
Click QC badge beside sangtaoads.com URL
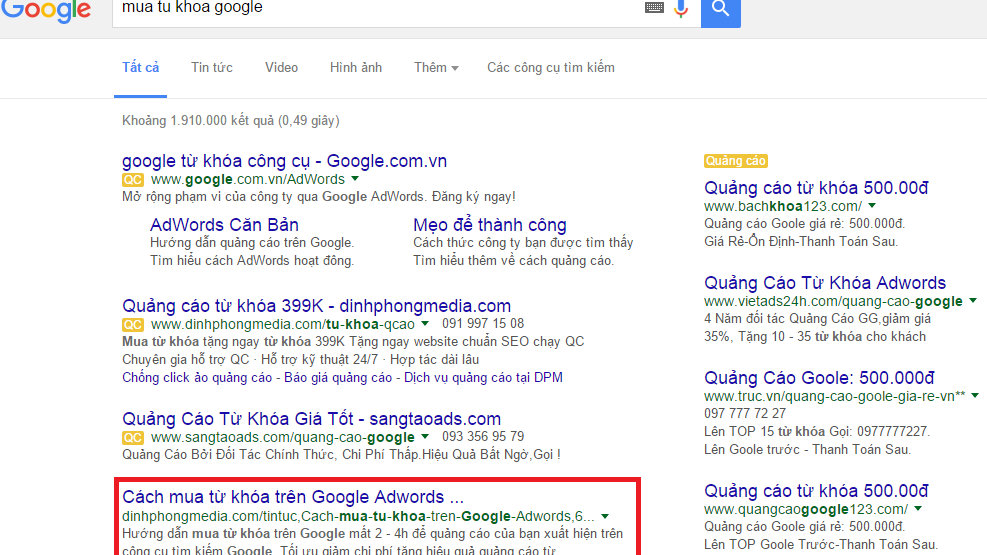[x=133, y=438]
